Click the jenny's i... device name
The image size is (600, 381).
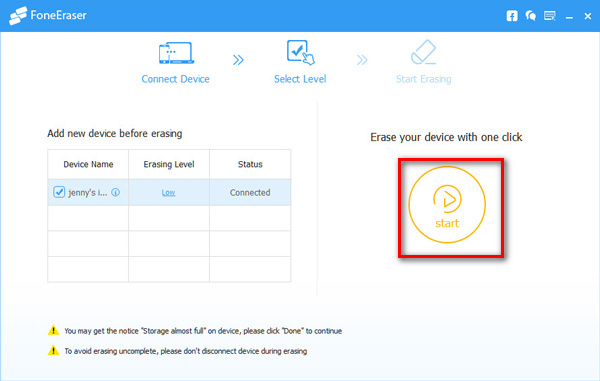pos(88,192)
